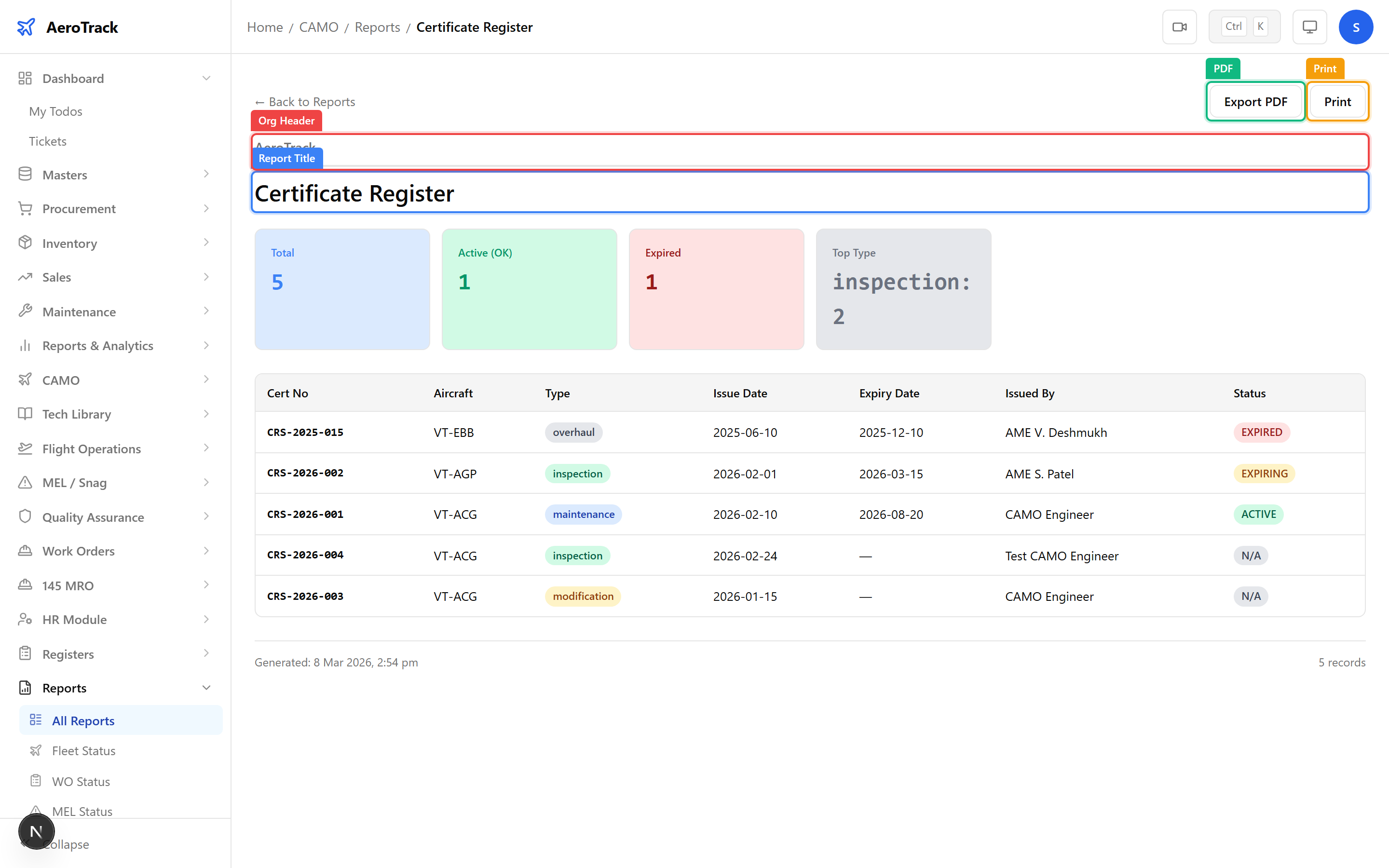The width and height of the screenshot is (1389, 868).
Task: Open the S user avatar menu
Action: pos(1356,27)
